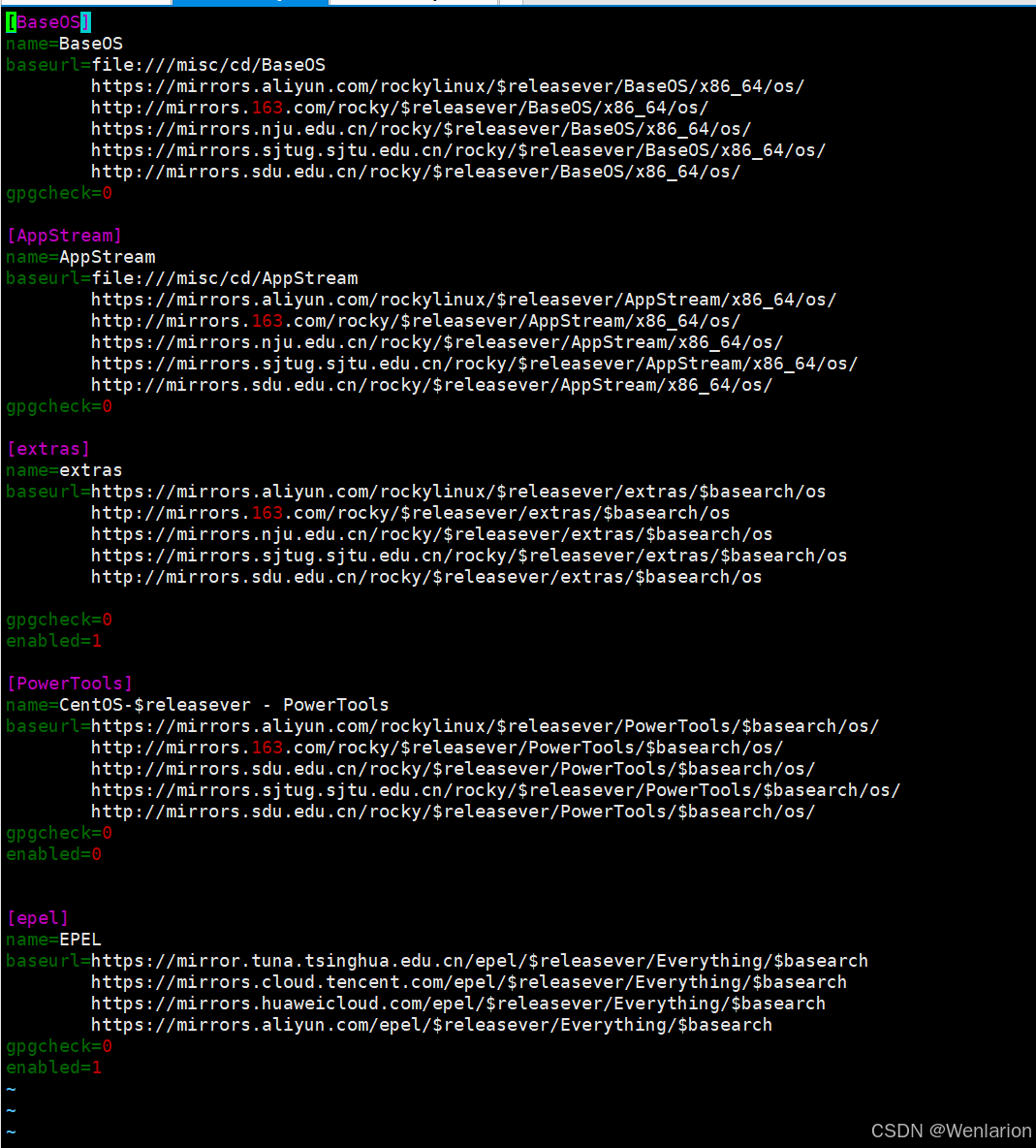Viewport: 1036px width, 1148px height.
Task: Click name=CentOS-$releasever - PowerTools line
Action: (198, 704)
